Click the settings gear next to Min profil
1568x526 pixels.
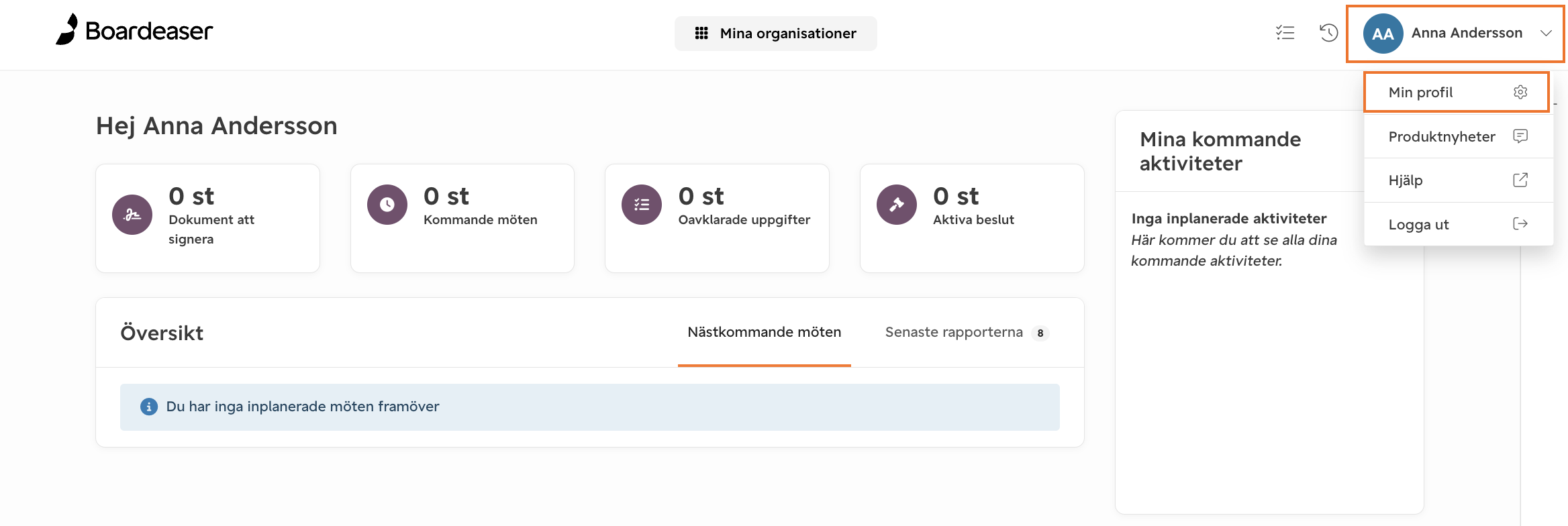(x=1520, y=92)
